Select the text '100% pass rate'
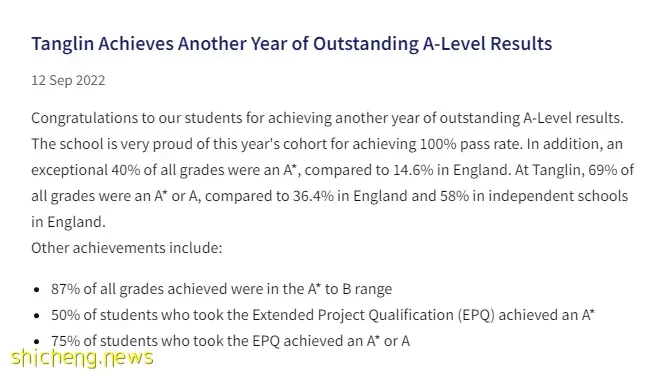This screenshot has width=651, height=373. [470, 144]
